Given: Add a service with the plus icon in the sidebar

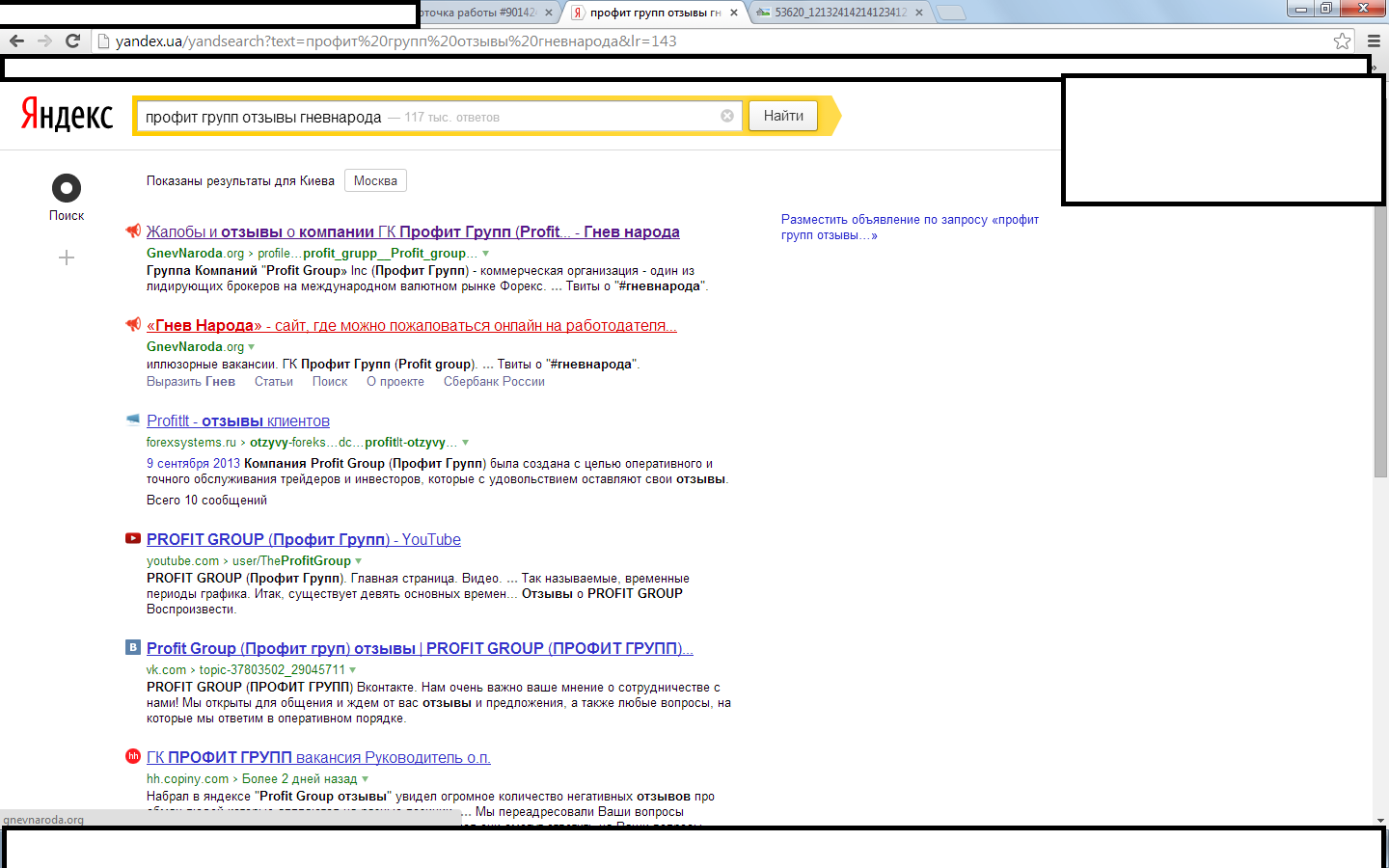Looking at the screenshot, I should point(67,258).
